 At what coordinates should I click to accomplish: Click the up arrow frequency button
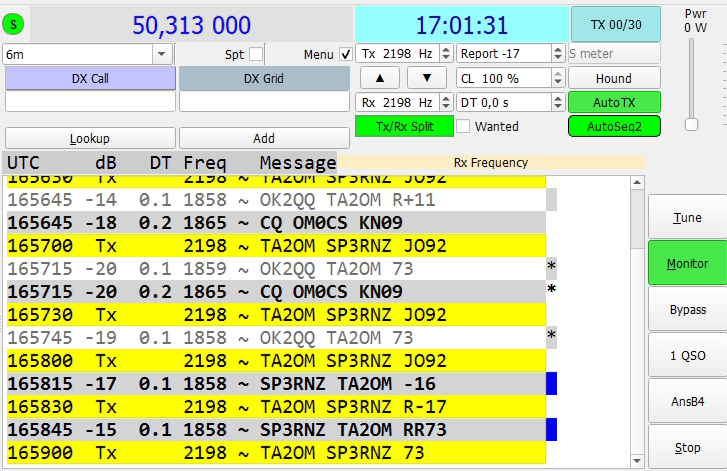pyautogui.click(x=380, y=78)
